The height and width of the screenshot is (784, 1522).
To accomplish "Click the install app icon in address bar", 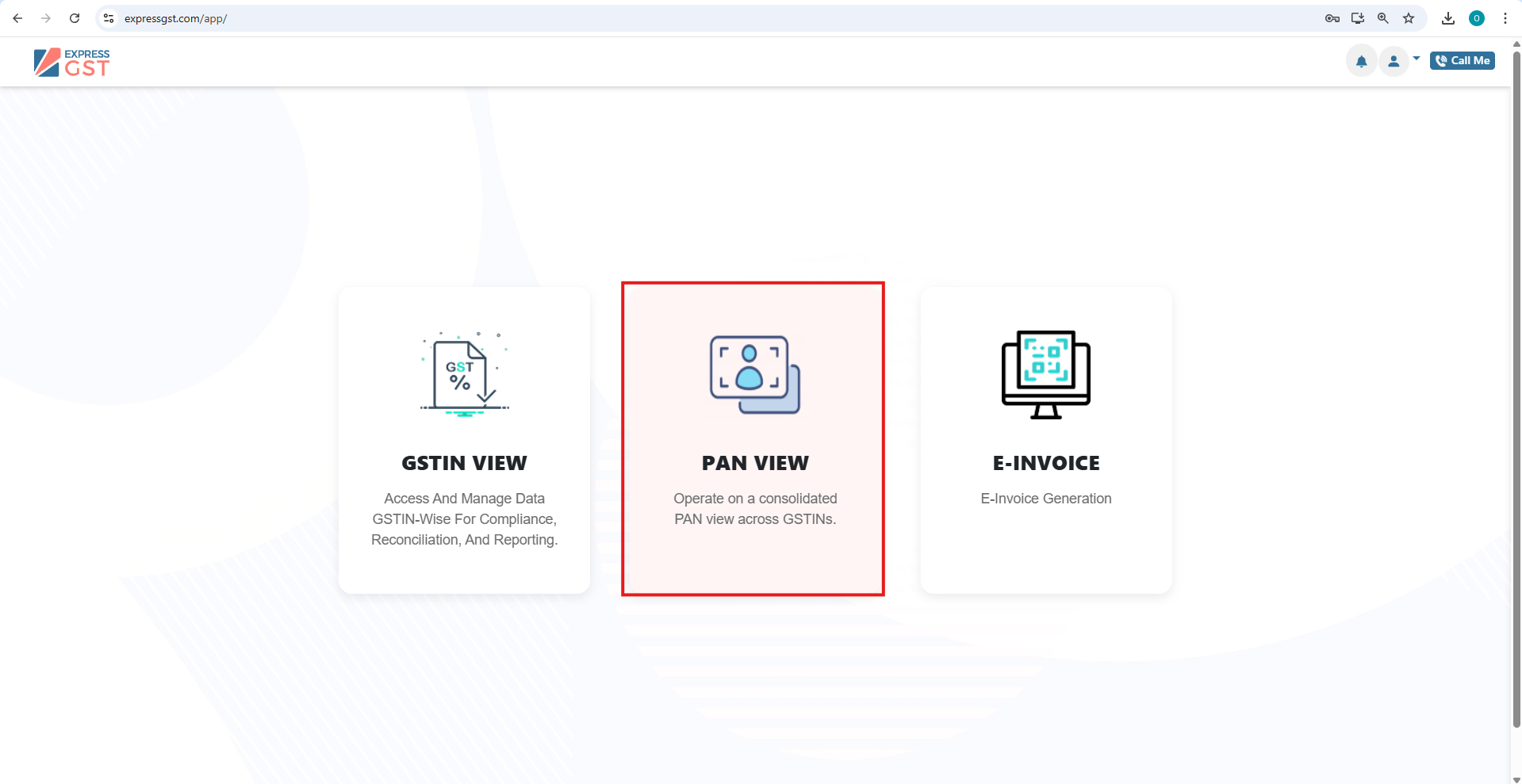I will point(1358,18).
